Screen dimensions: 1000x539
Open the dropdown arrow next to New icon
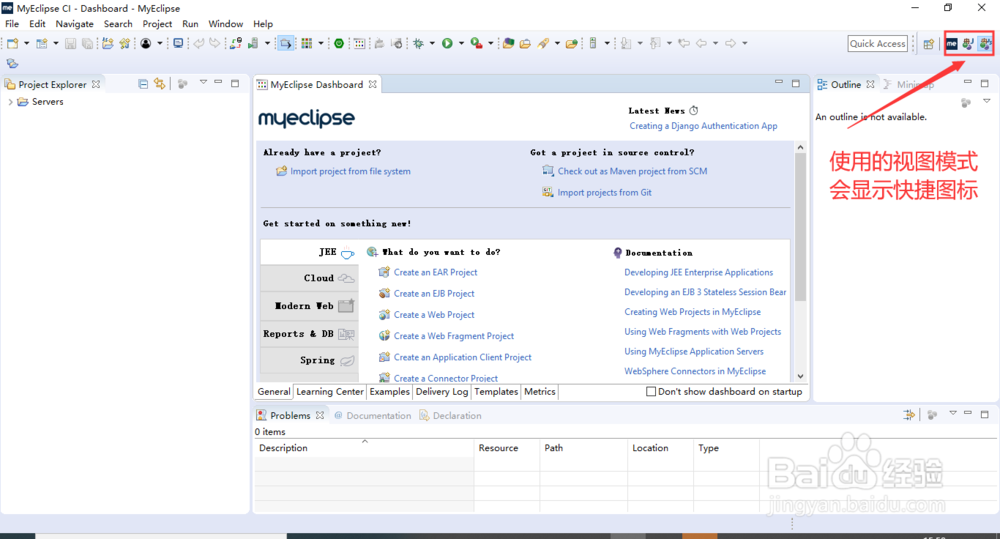(x=26, y=43)
